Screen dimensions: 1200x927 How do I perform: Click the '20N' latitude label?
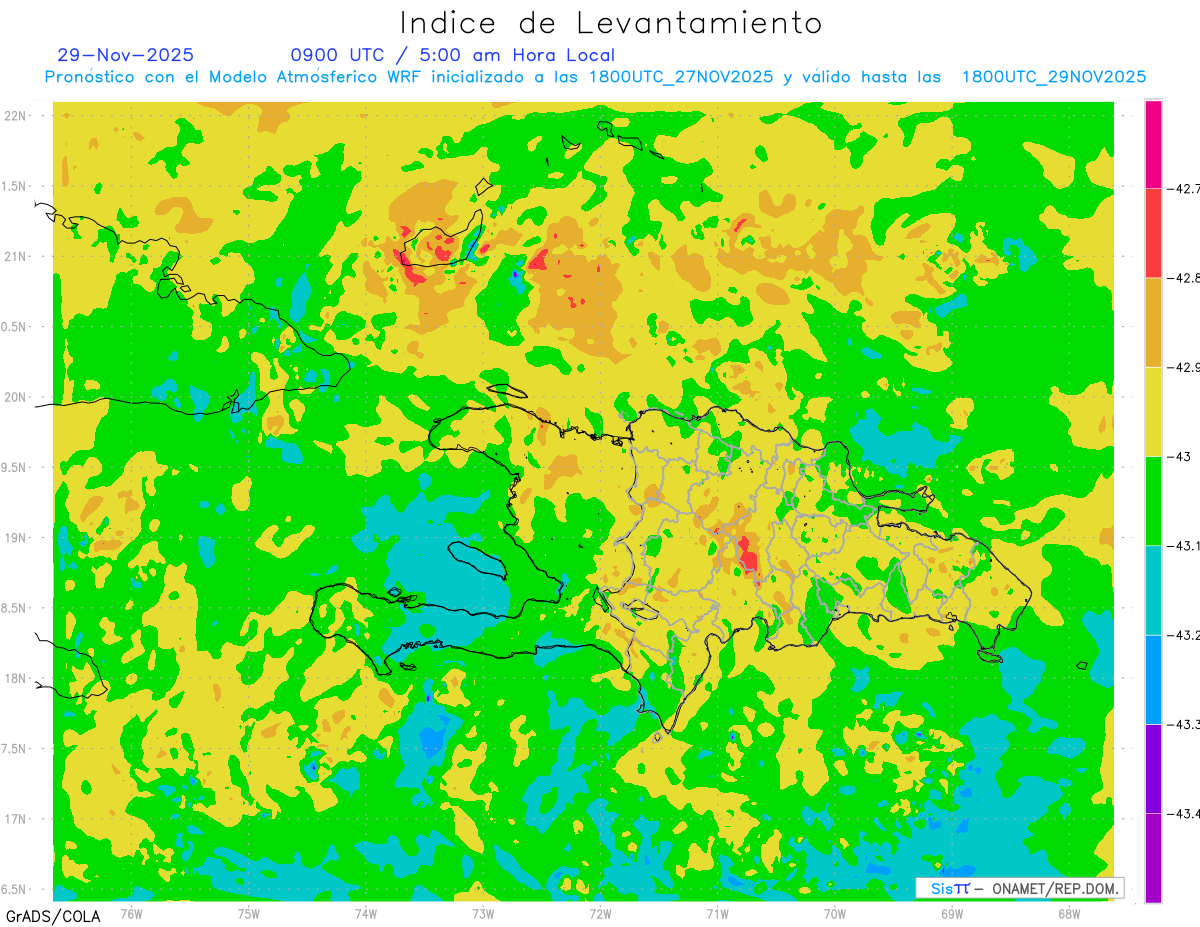[x=14, y=397]
